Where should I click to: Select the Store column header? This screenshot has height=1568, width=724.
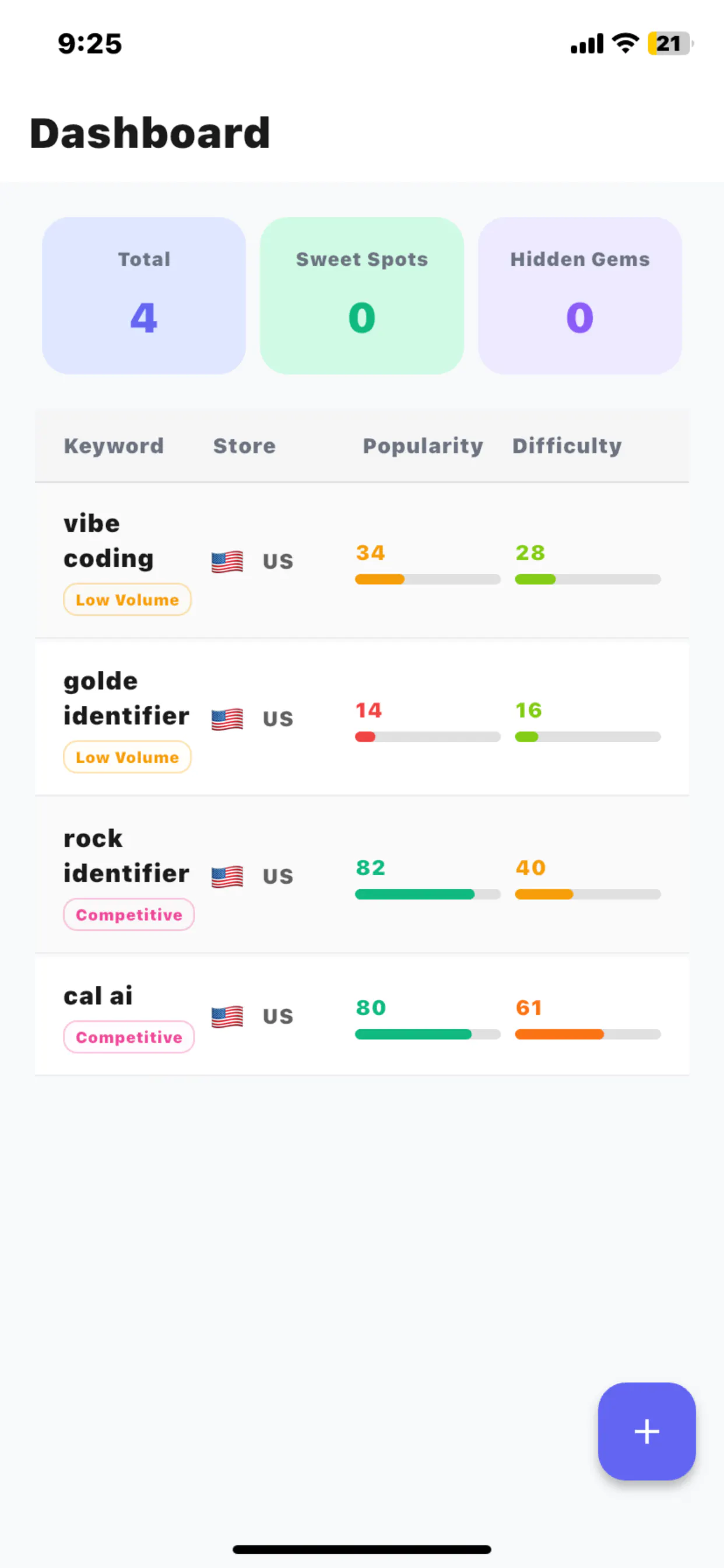tap(244, 446)
